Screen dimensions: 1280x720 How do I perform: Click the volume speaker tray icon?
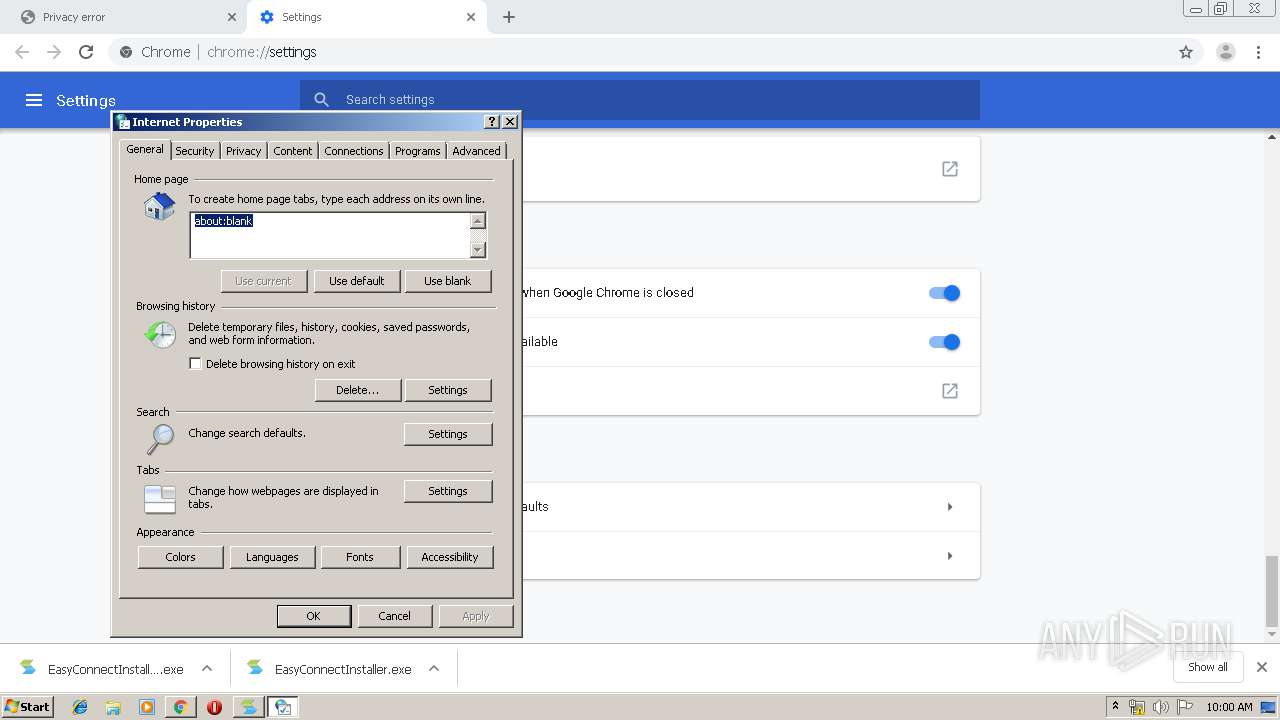[1160, 707]
